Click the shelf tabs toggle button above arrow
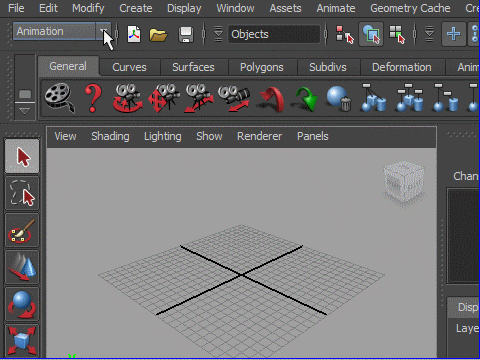Image resolution: width=480 pixels, height=360 pixels. pyautogui.click(x=25, y=94)
